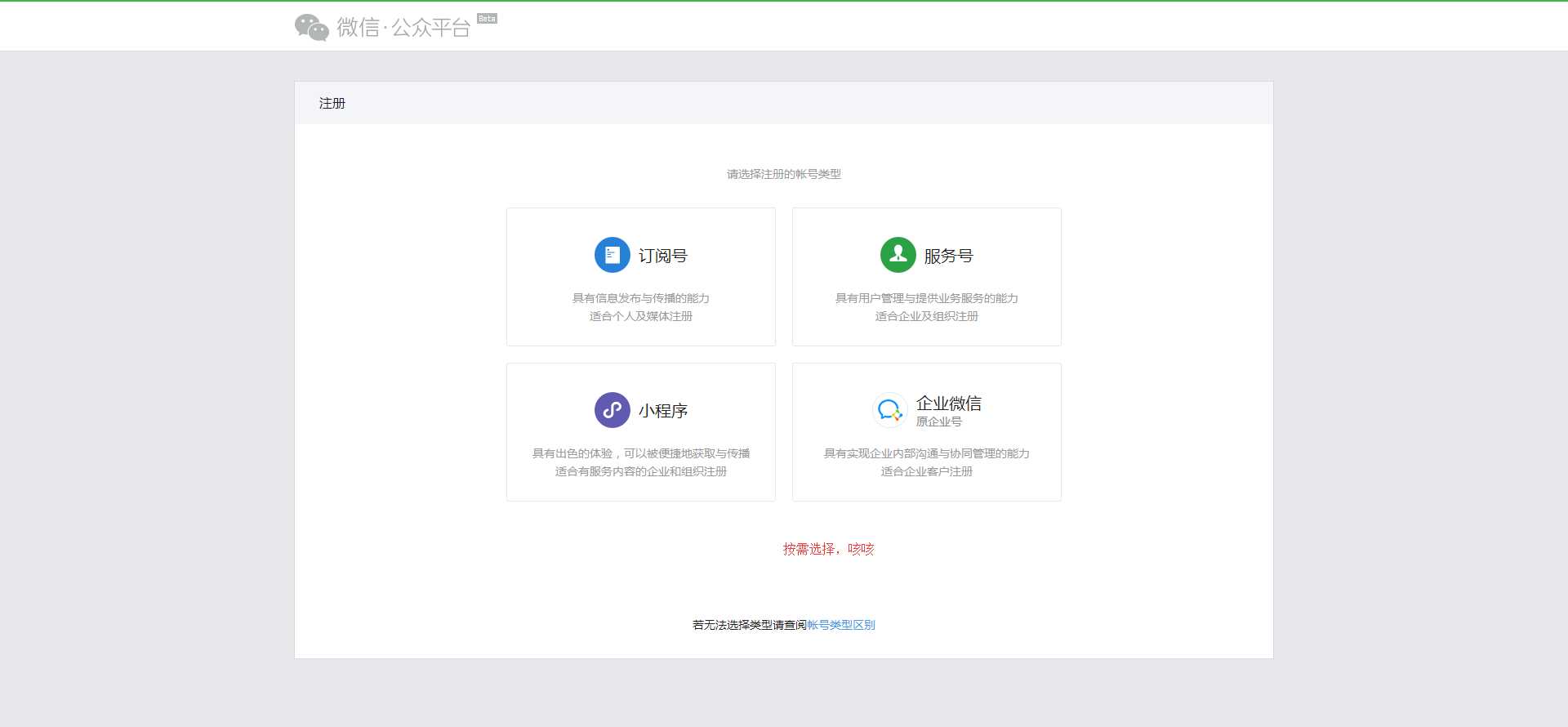Viewport: 1568px width, 727px height.
Task: Click 适合个人及媒体注册 text
Action: (x=641, y=316)
